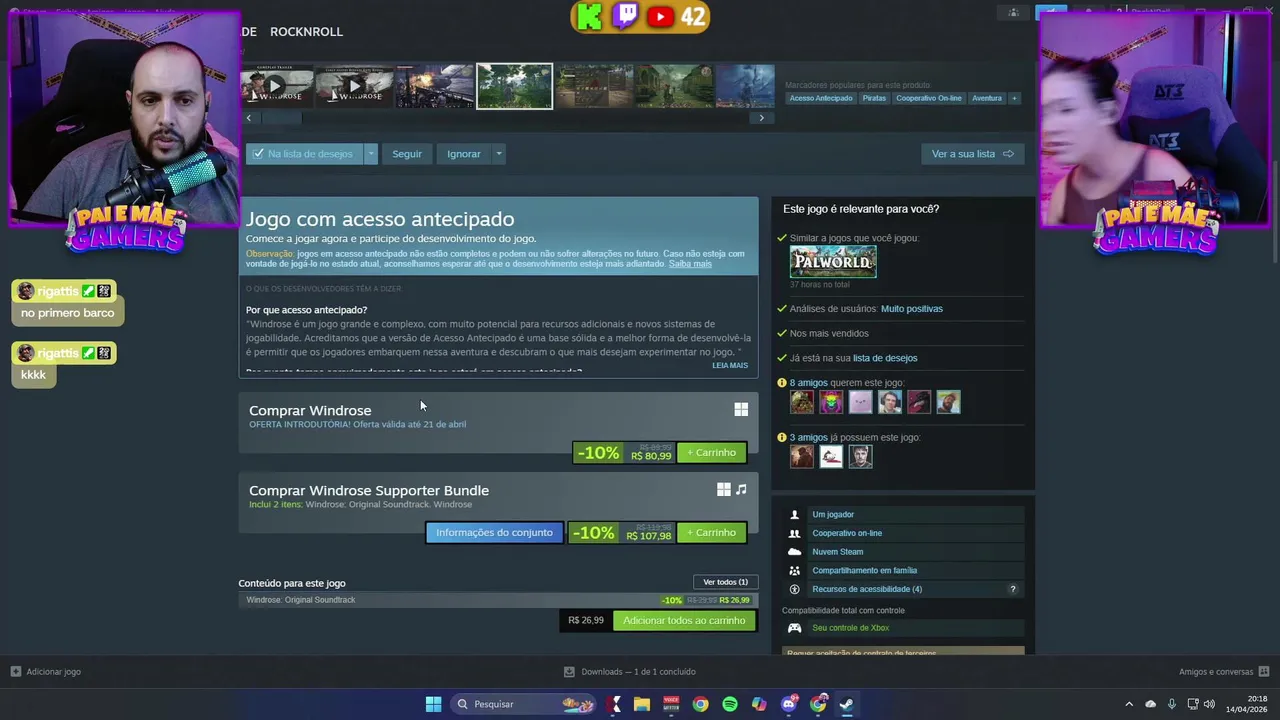Click the cloud icon in system tray
The height and width of the screenshot is (720, 1280).
(1150, 704)
